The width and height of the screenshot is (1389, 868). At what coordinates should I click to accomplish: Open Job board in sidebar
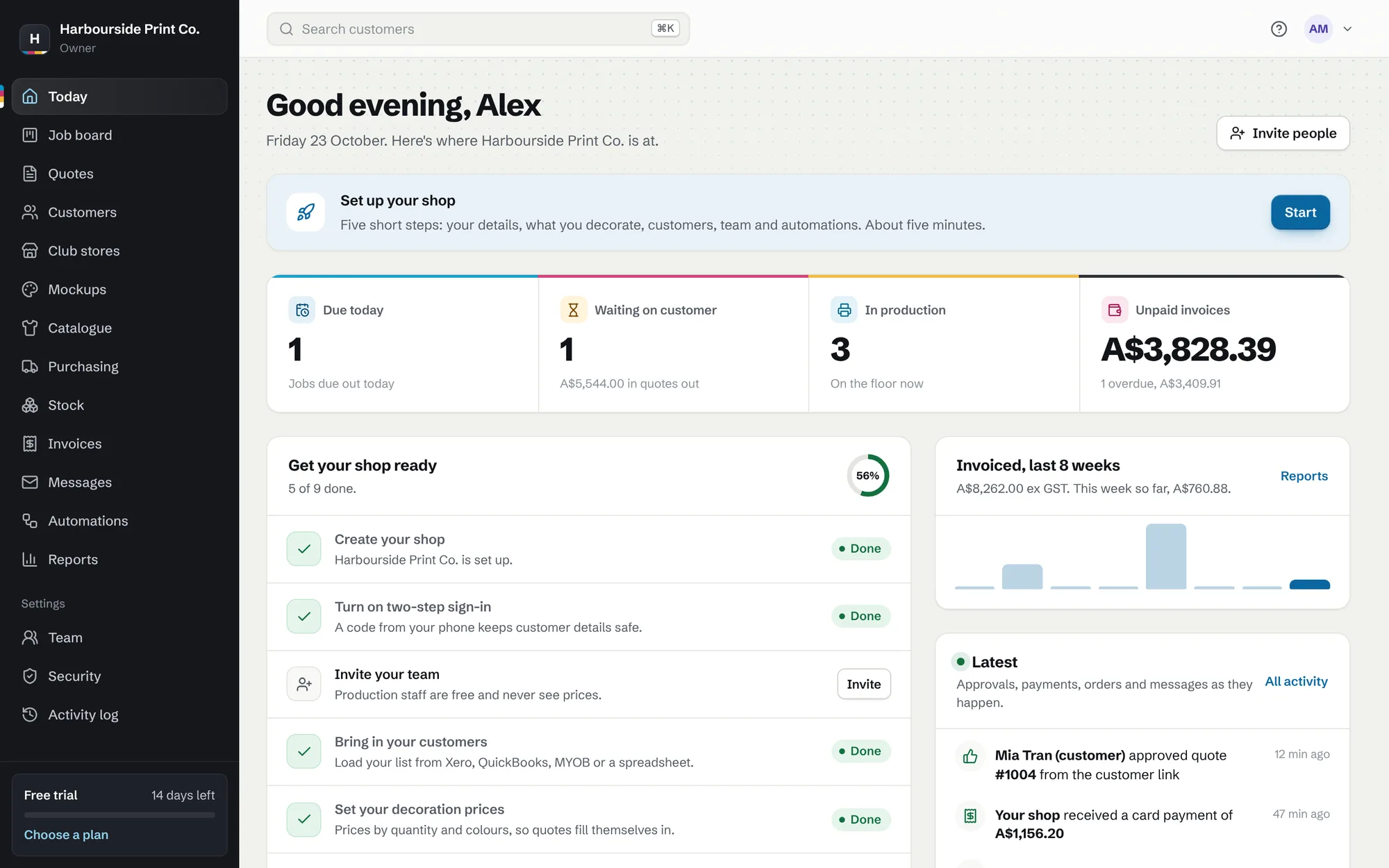[119, 135]
